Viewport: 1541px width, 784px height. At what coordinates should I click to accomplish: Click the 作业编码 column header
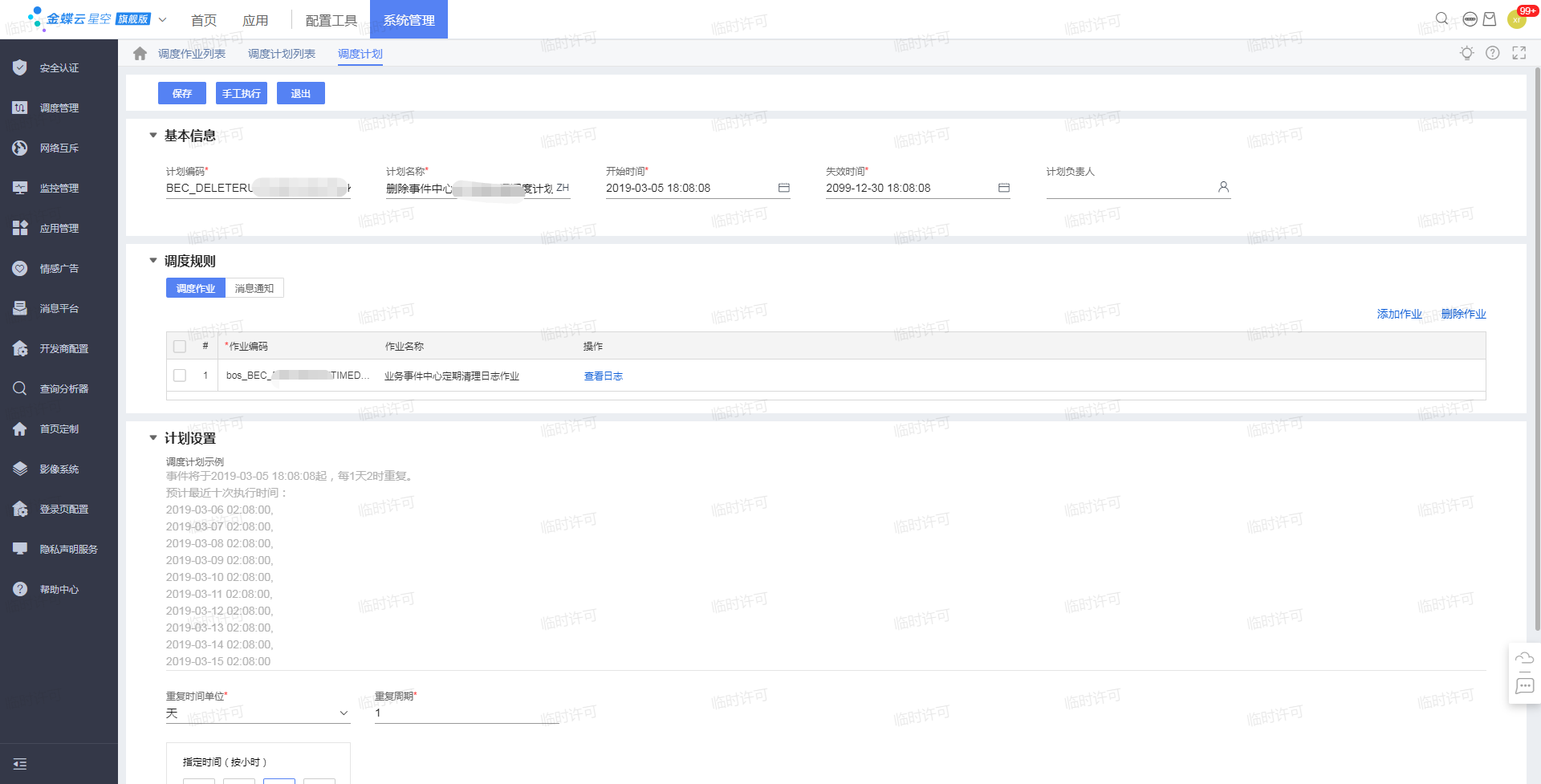(248, 347)
